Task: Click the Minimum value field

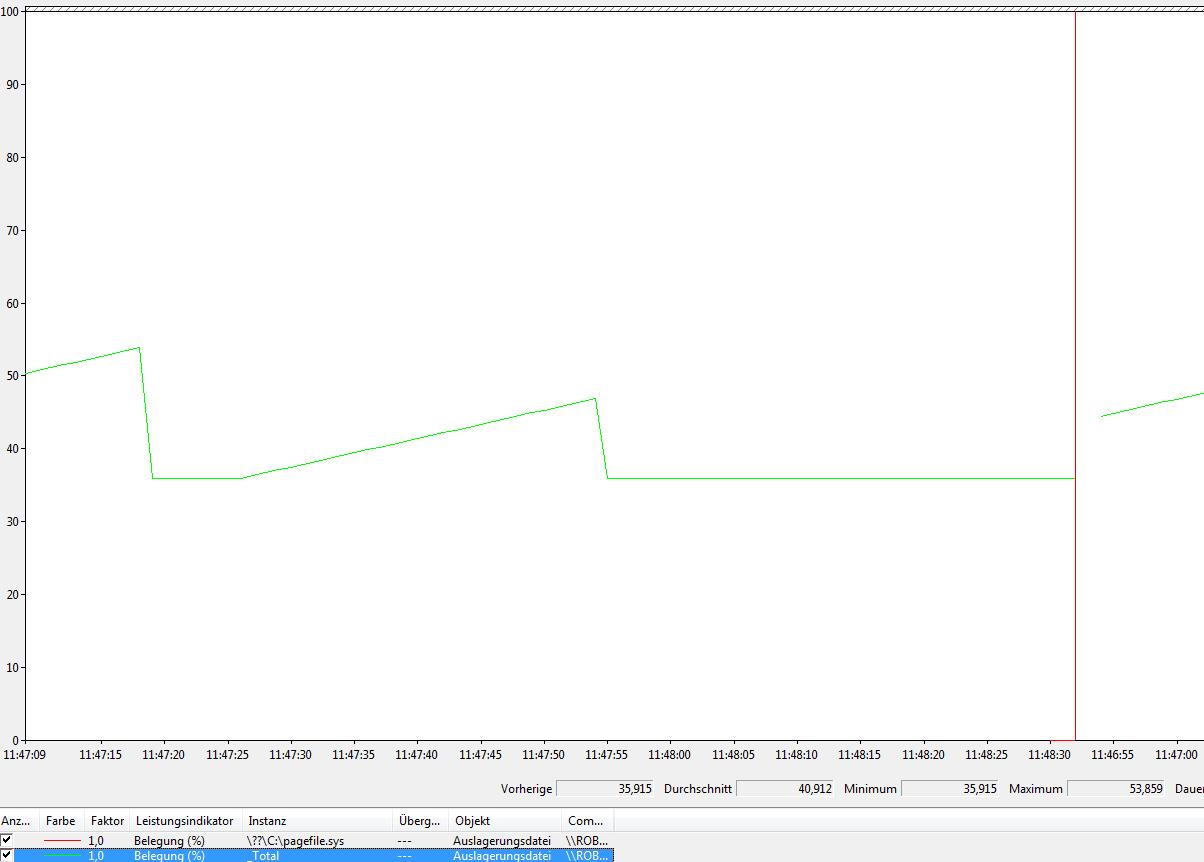Action: [x=949, y=789]
